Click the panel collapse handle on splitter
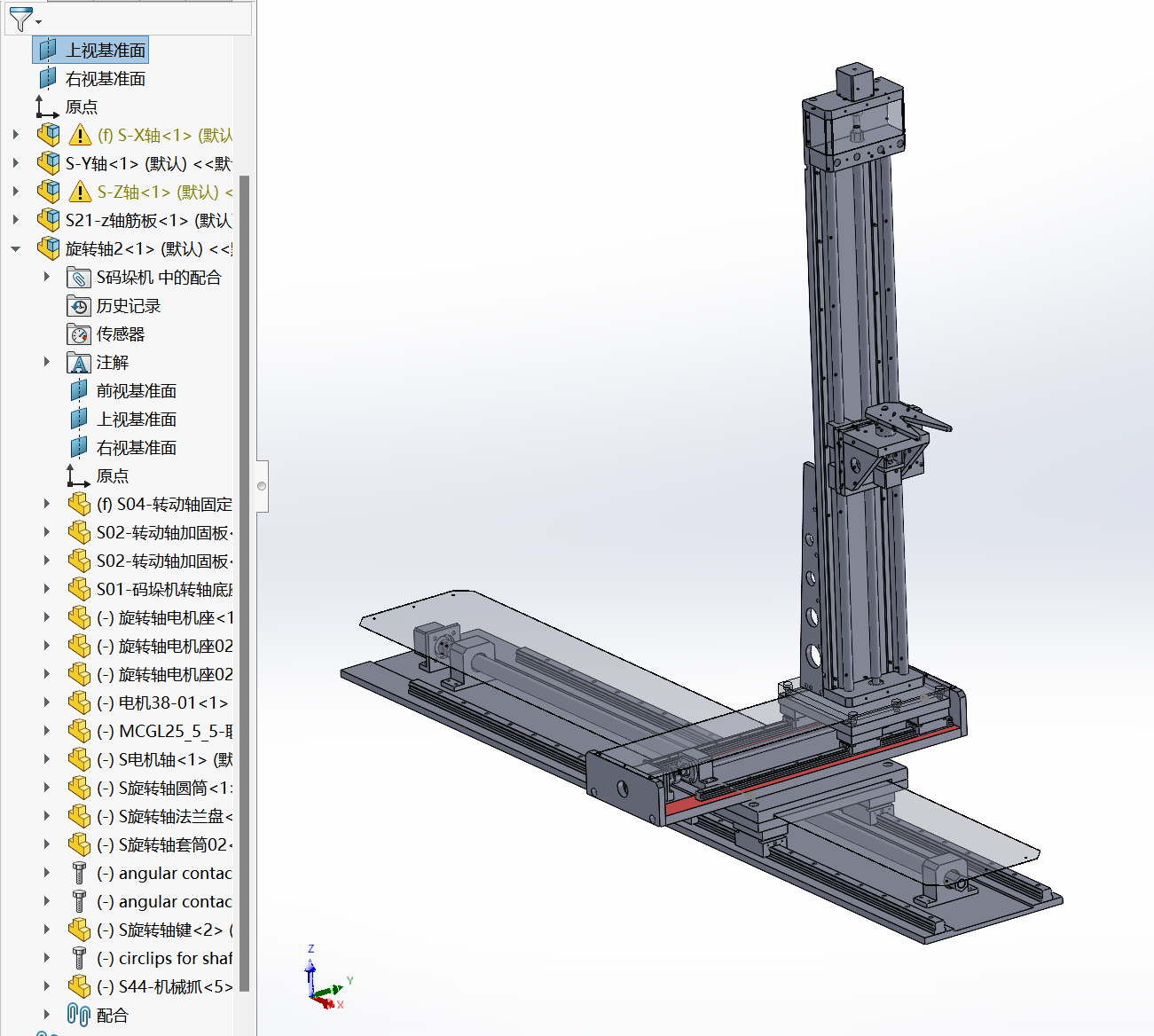This screenshot has width=1154, height=1036. [262, 486]
